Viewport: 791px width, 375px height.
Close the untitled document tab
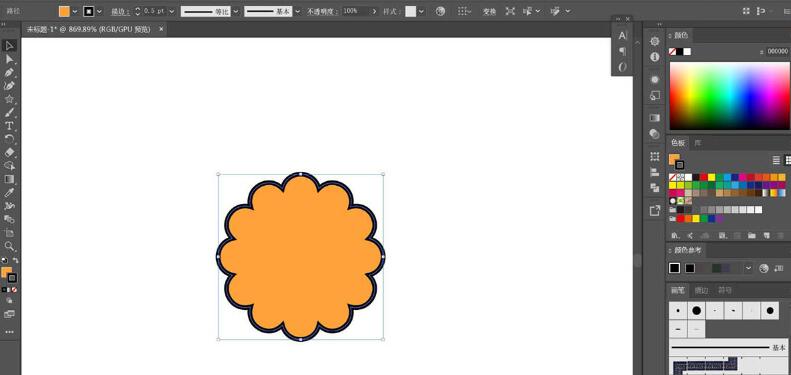pos(161,30)
